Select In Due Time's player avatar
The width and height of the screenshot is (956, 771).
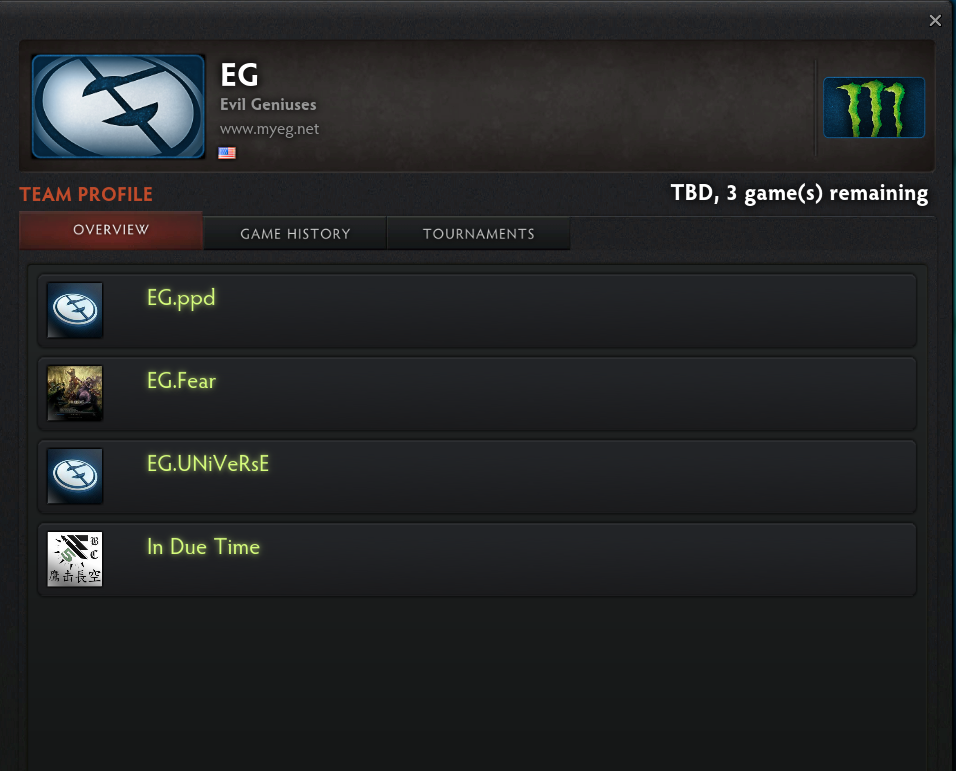coord(75,559)
